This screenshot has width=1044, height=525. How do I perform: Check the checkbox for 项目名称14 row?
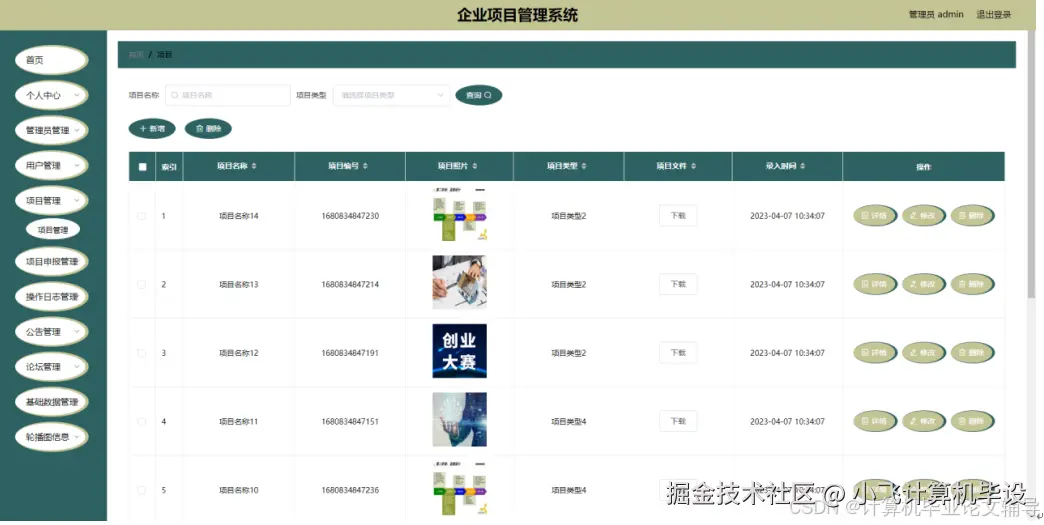[141, 216]
